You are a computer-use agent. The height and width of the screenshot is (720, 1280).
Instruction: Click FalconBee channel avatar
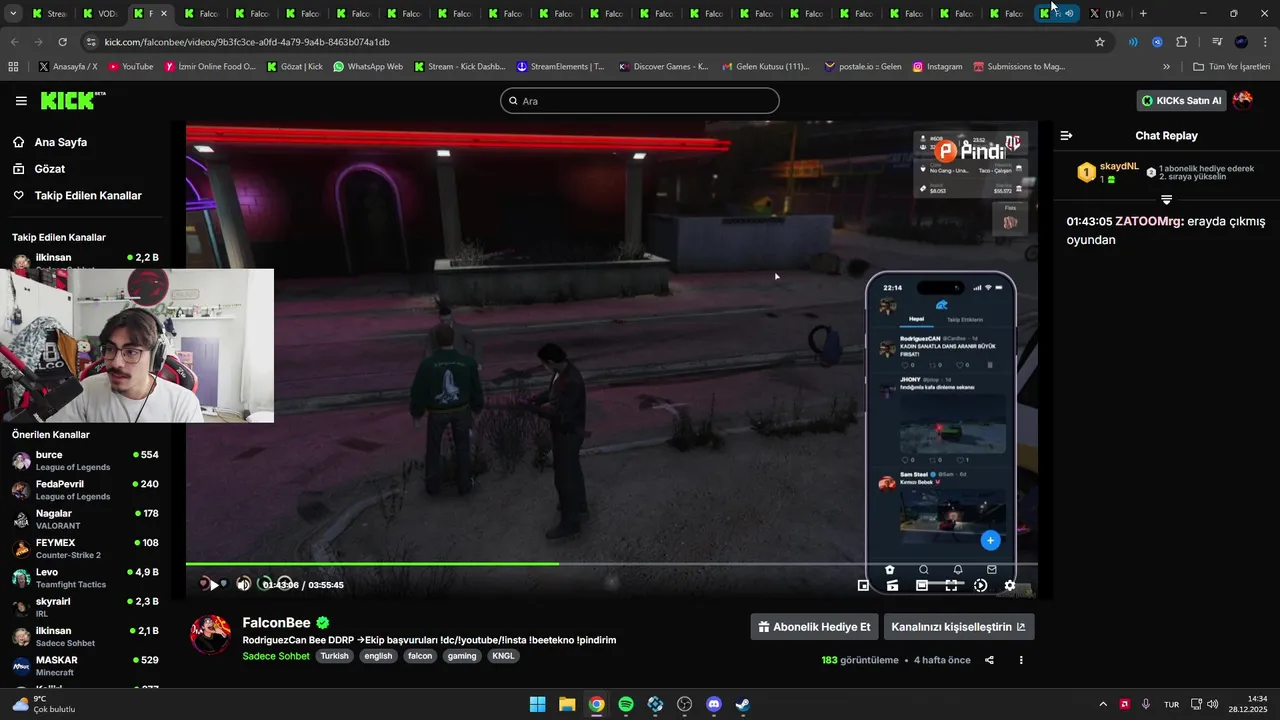point(211,635)
